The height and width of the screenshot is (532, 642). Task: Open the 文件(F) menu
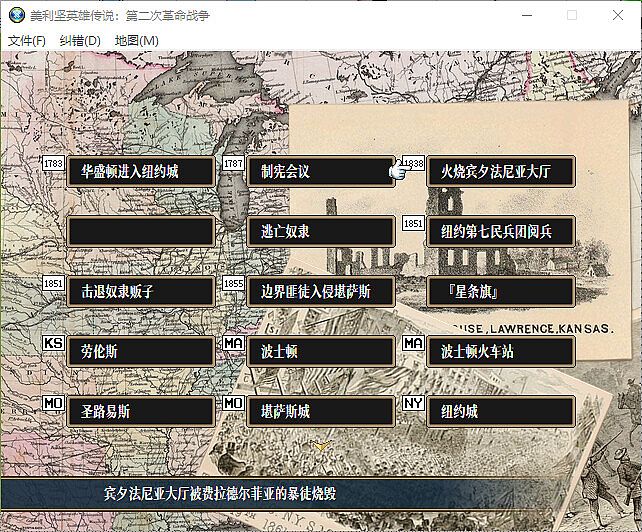tap(27, 41)
